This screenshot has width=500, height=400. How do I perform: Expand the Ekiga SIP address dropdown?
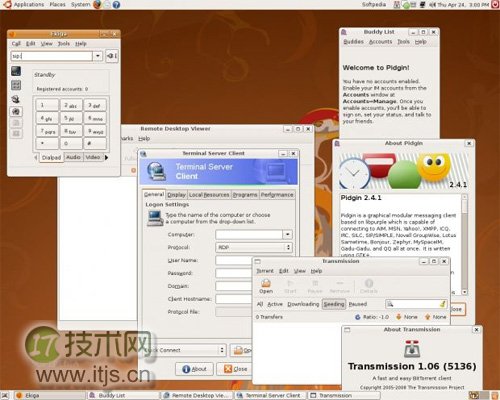tap(98, 56)
